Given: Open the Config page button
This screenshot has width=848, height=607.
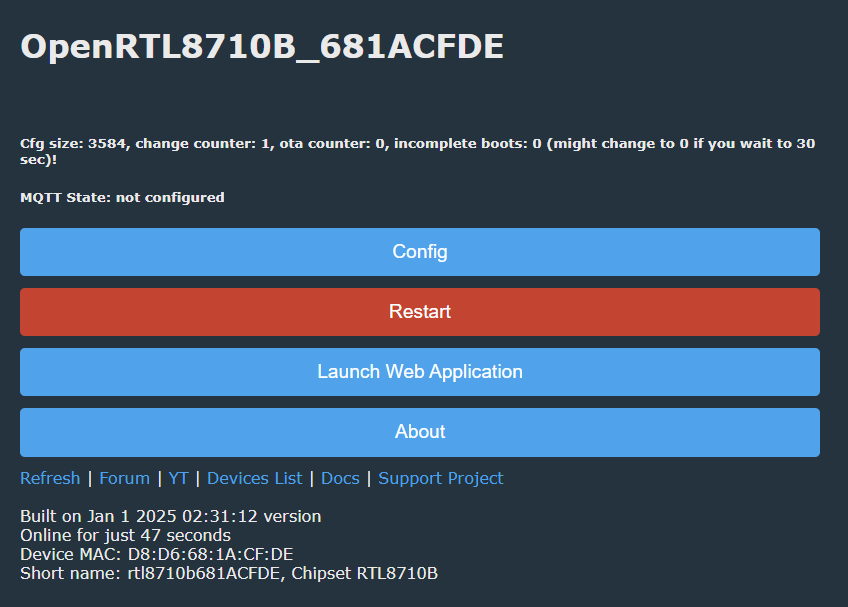Looking at the screenshot, I should (420, 252).
